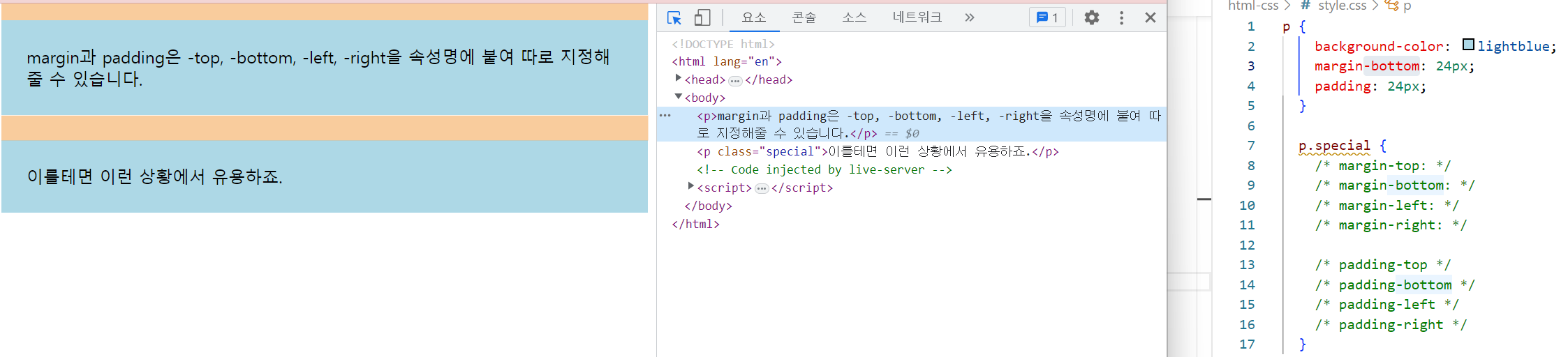Click the padding-right comment line
The image size is (1568, 357).
click(x=1391, y=324)
